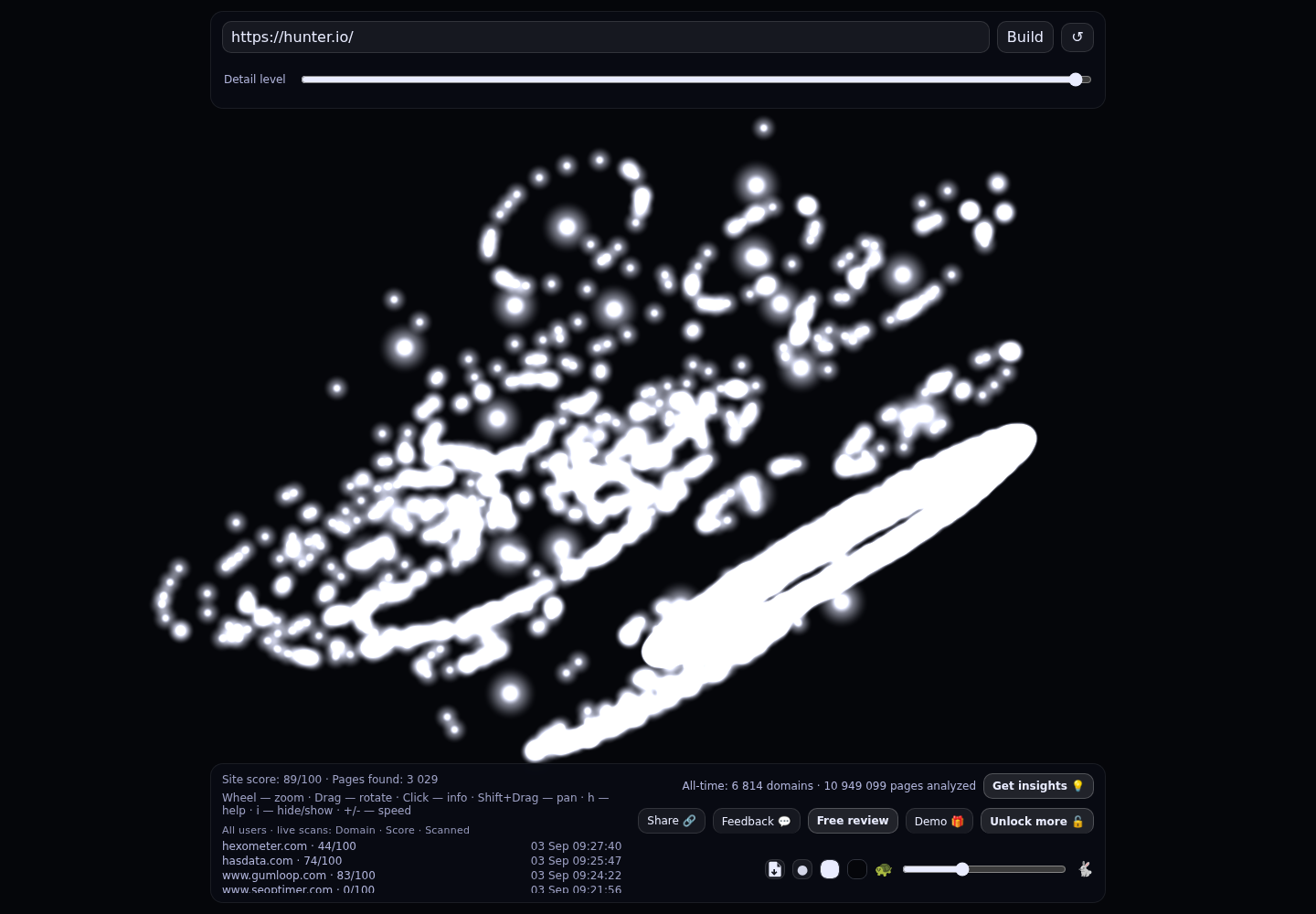Click the Detail level label
The height and width of the screenshot is (914, 1316).
tap(255, 80)
